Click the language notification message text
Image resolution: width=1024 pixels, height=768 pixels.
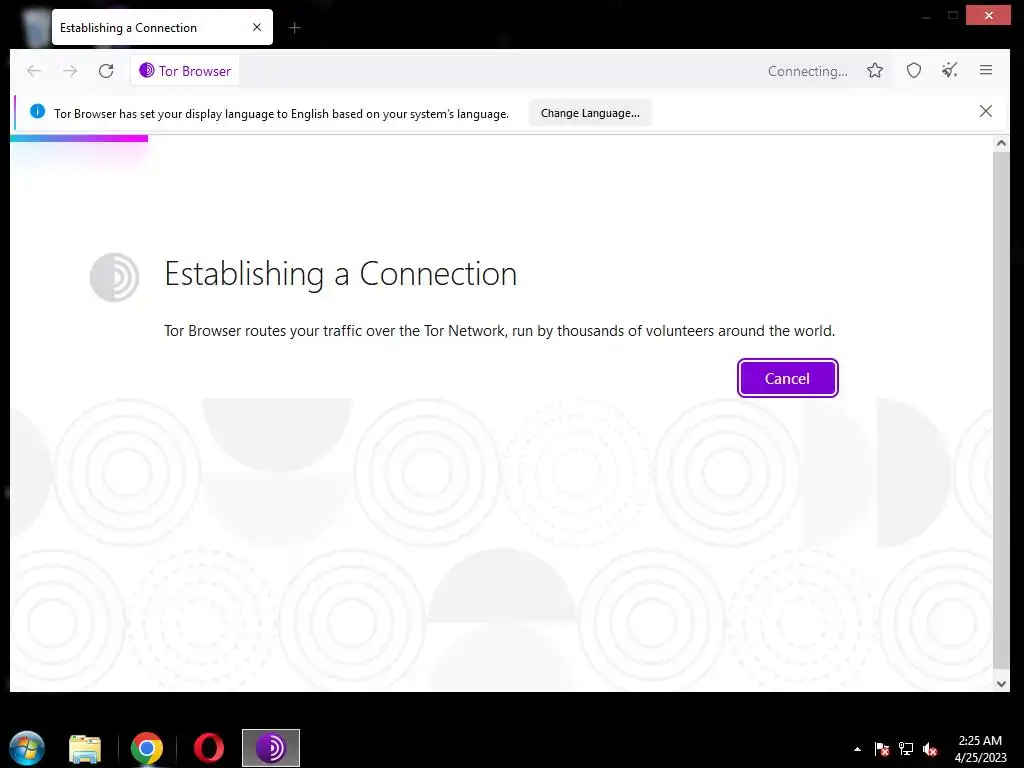[281, 114]
